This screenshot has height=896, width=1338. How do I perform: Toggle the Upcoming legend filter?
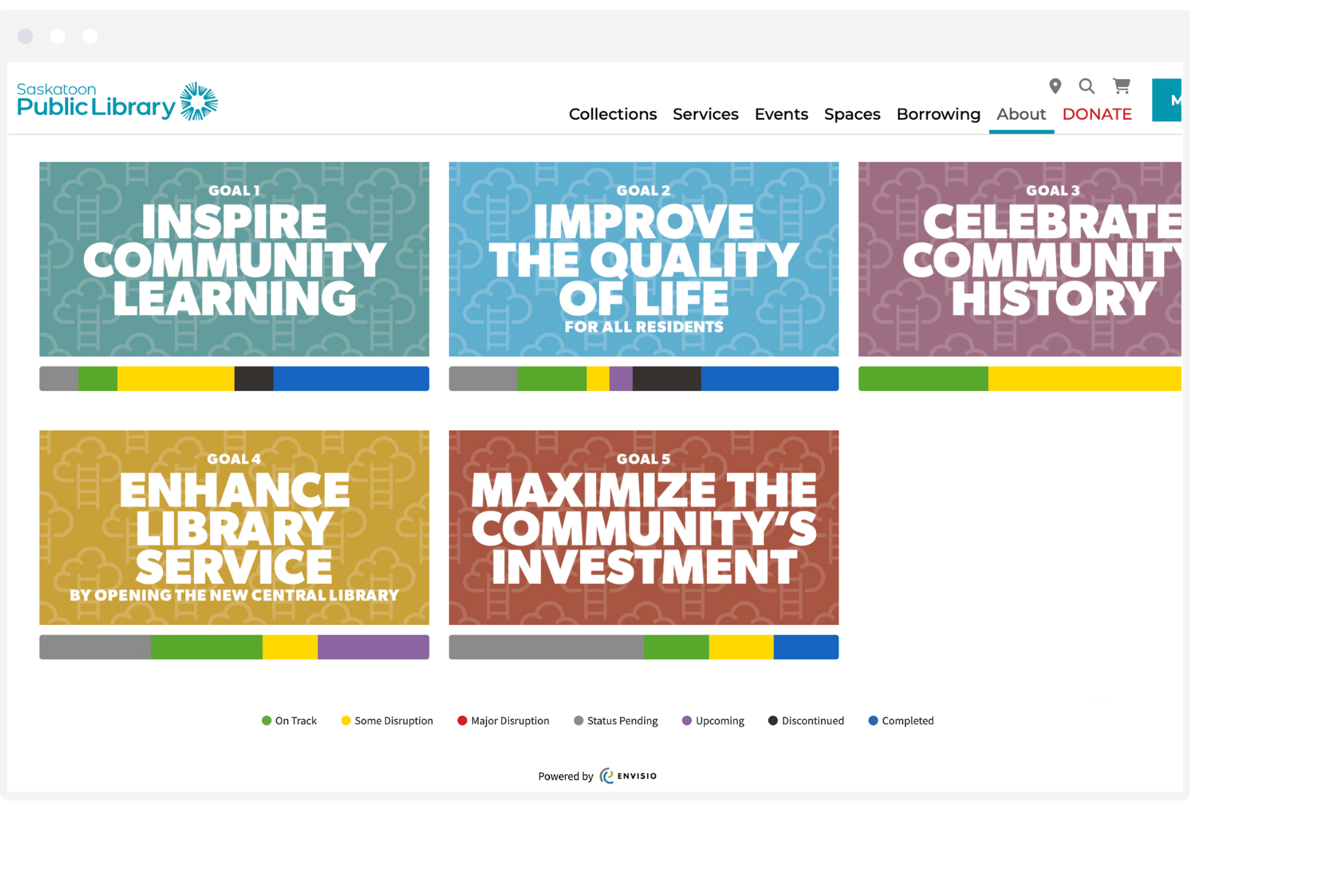pos(686,721)
